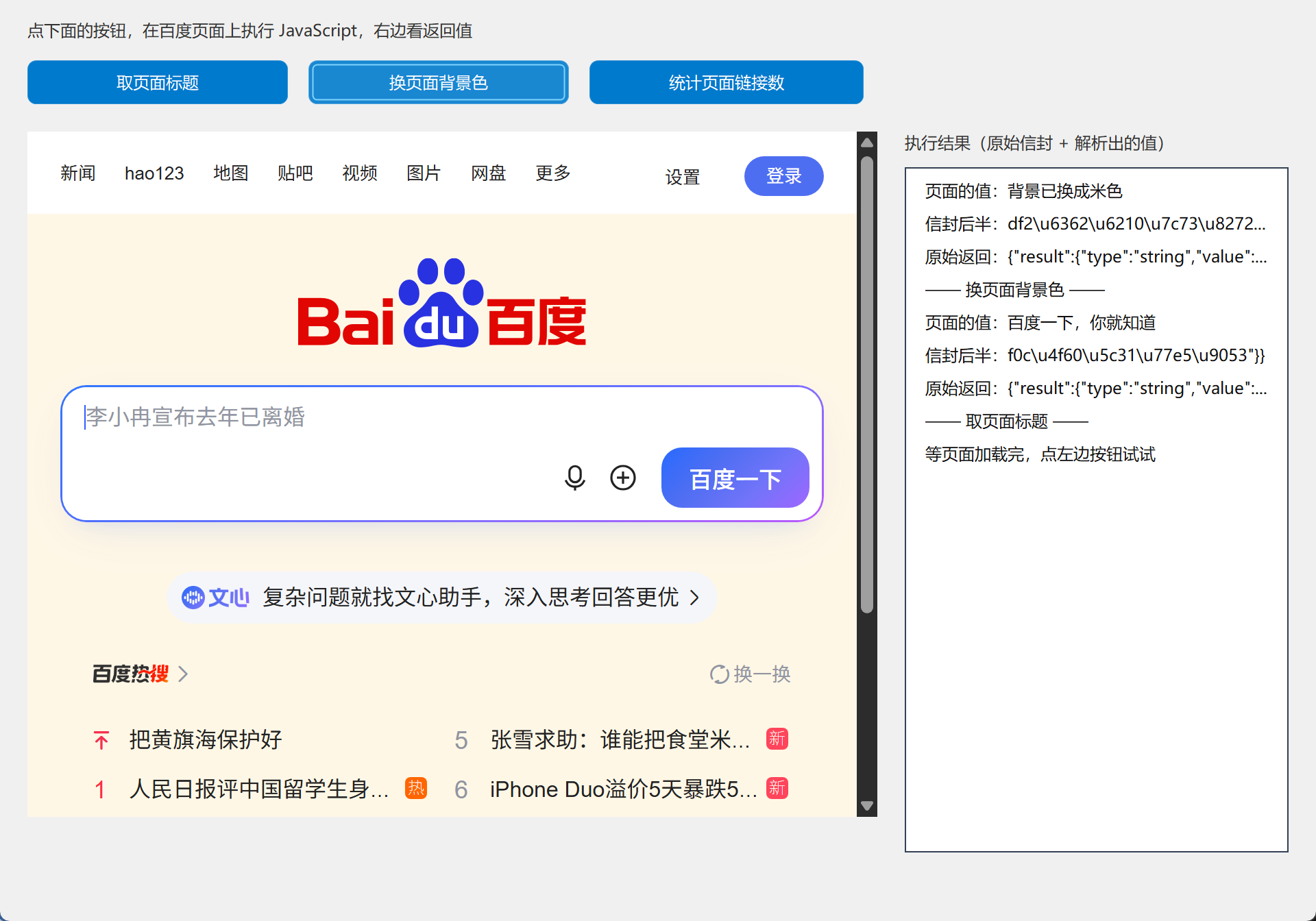The width and height of the screenshot is (1316, 921).
Task: Click the scrollbar up arrow
Action: pyautogui.click(x=867, y=143)
